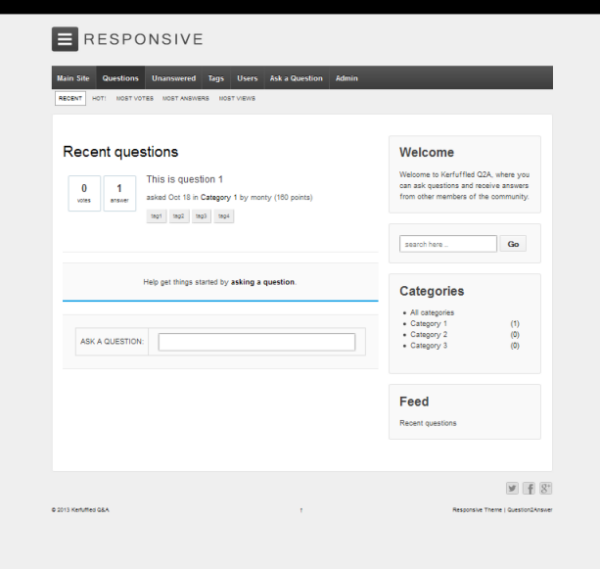Sort questions by Most Votes
The image size is (600, 569).
(135, 99)
